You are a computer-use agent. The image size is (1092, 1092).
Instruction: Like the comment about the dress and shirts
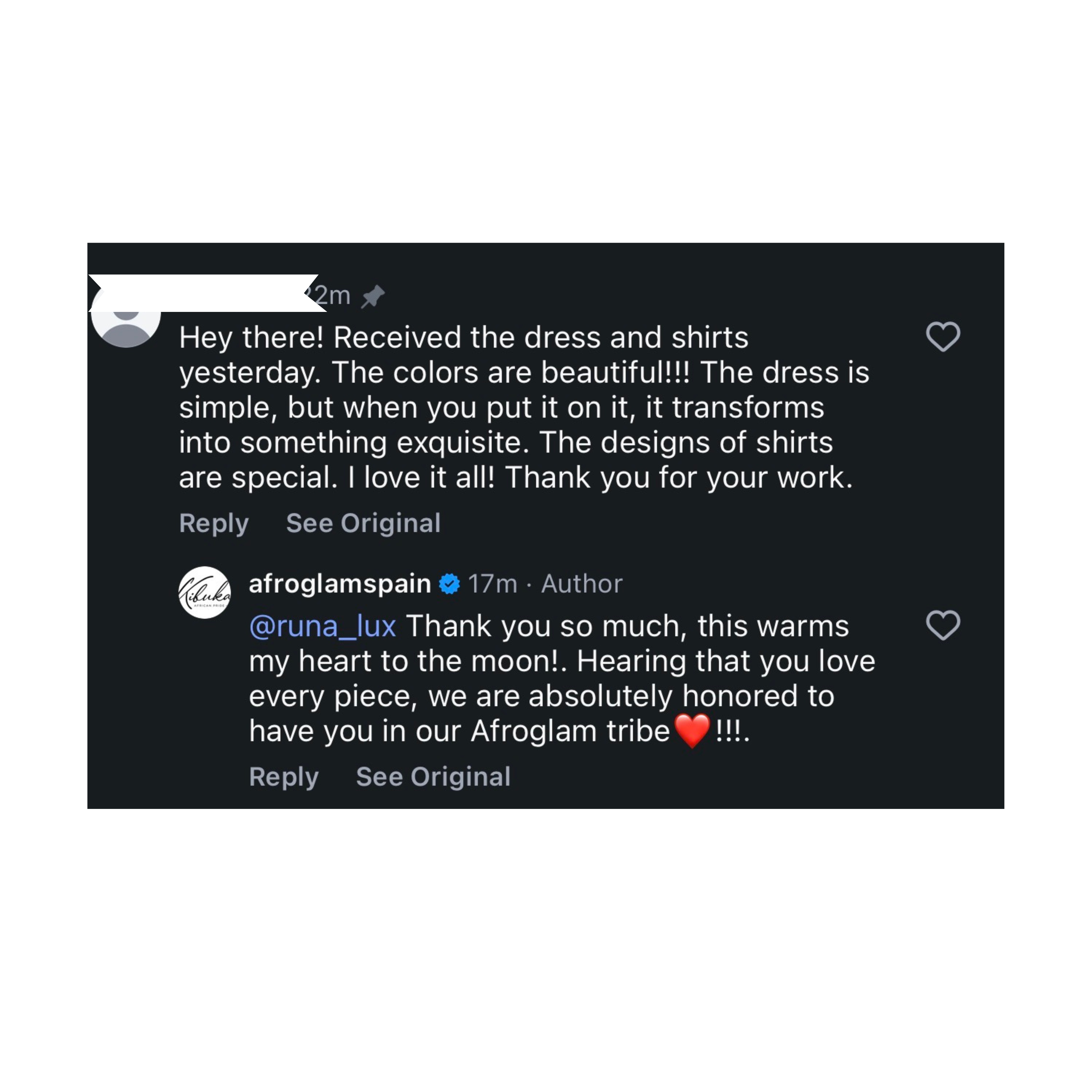(x=943, y=337)
